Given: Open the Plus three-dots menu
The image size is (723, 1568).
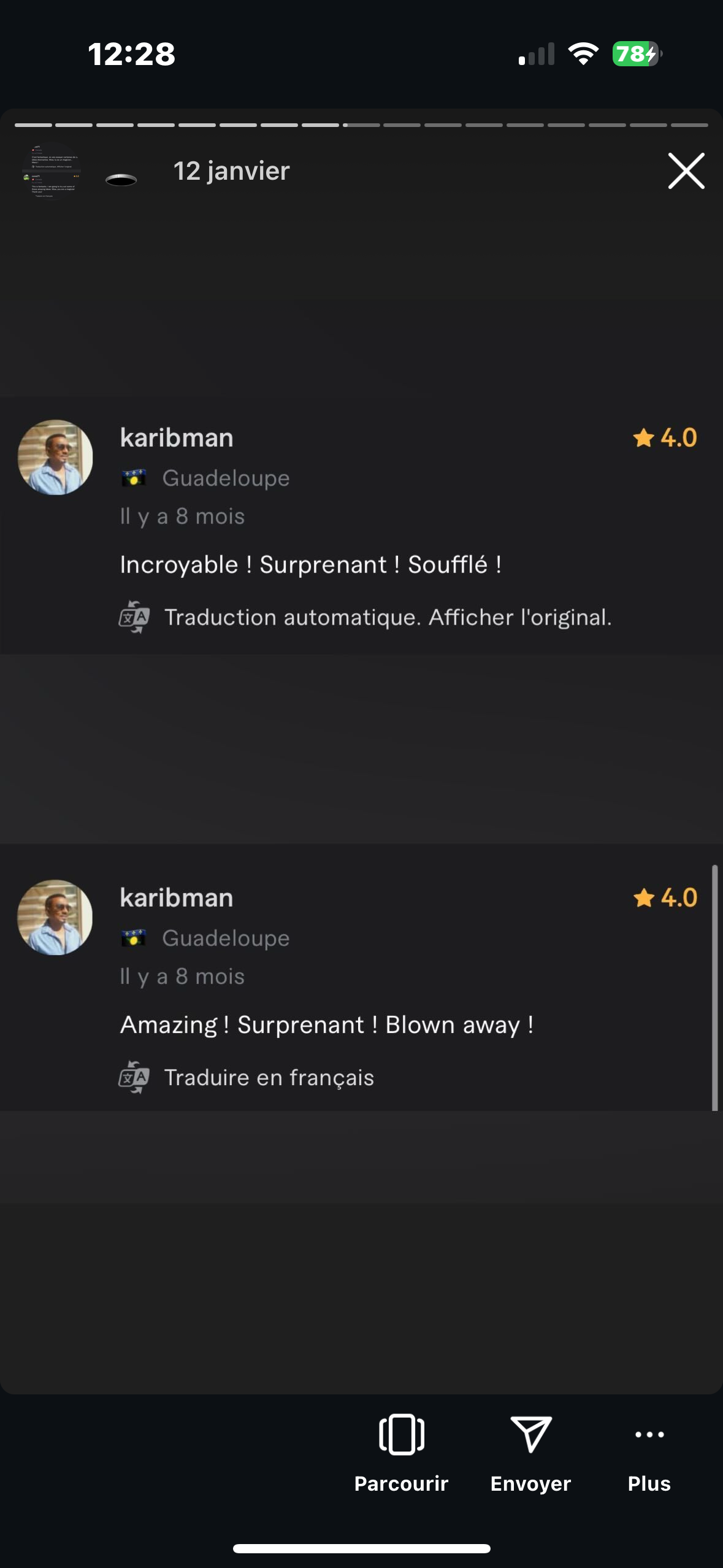Looking at the screenshot, I should pyautogui.click(x=649, y=1434).
